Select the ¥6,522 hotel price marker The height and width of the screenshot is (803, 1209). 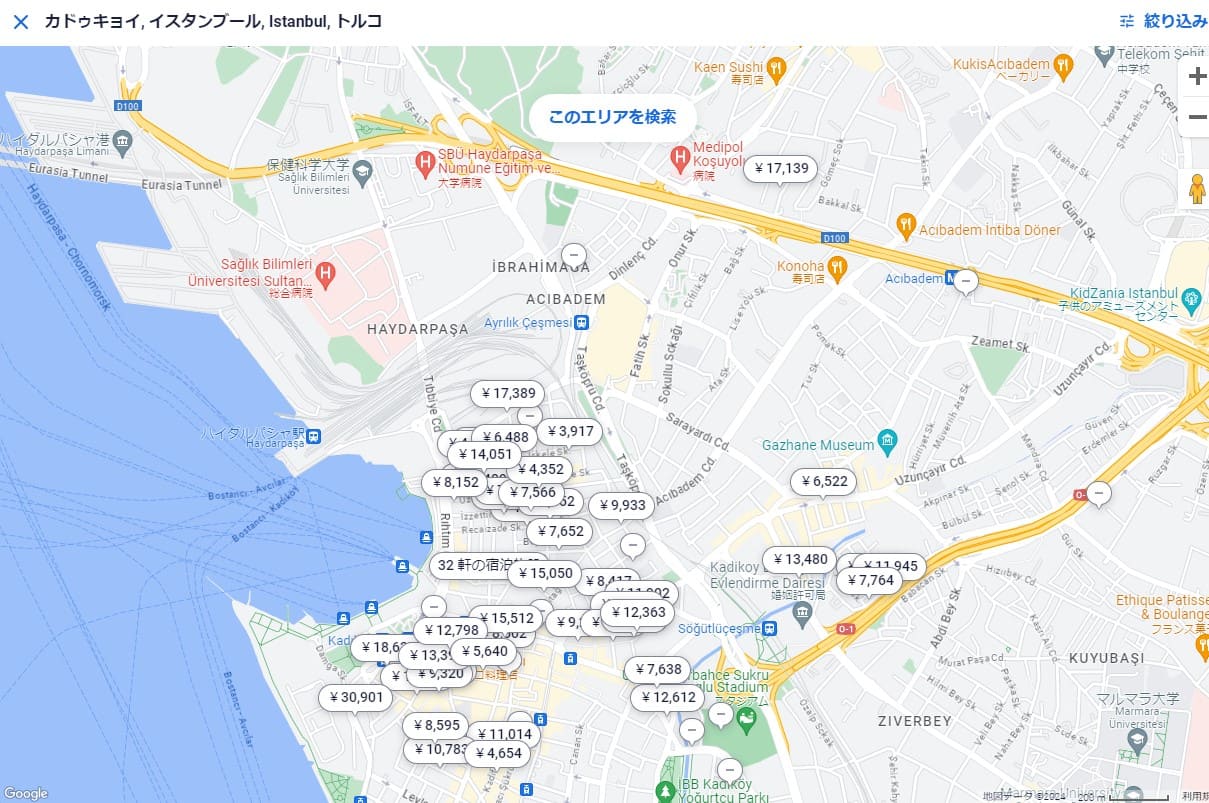click(823, 482)
